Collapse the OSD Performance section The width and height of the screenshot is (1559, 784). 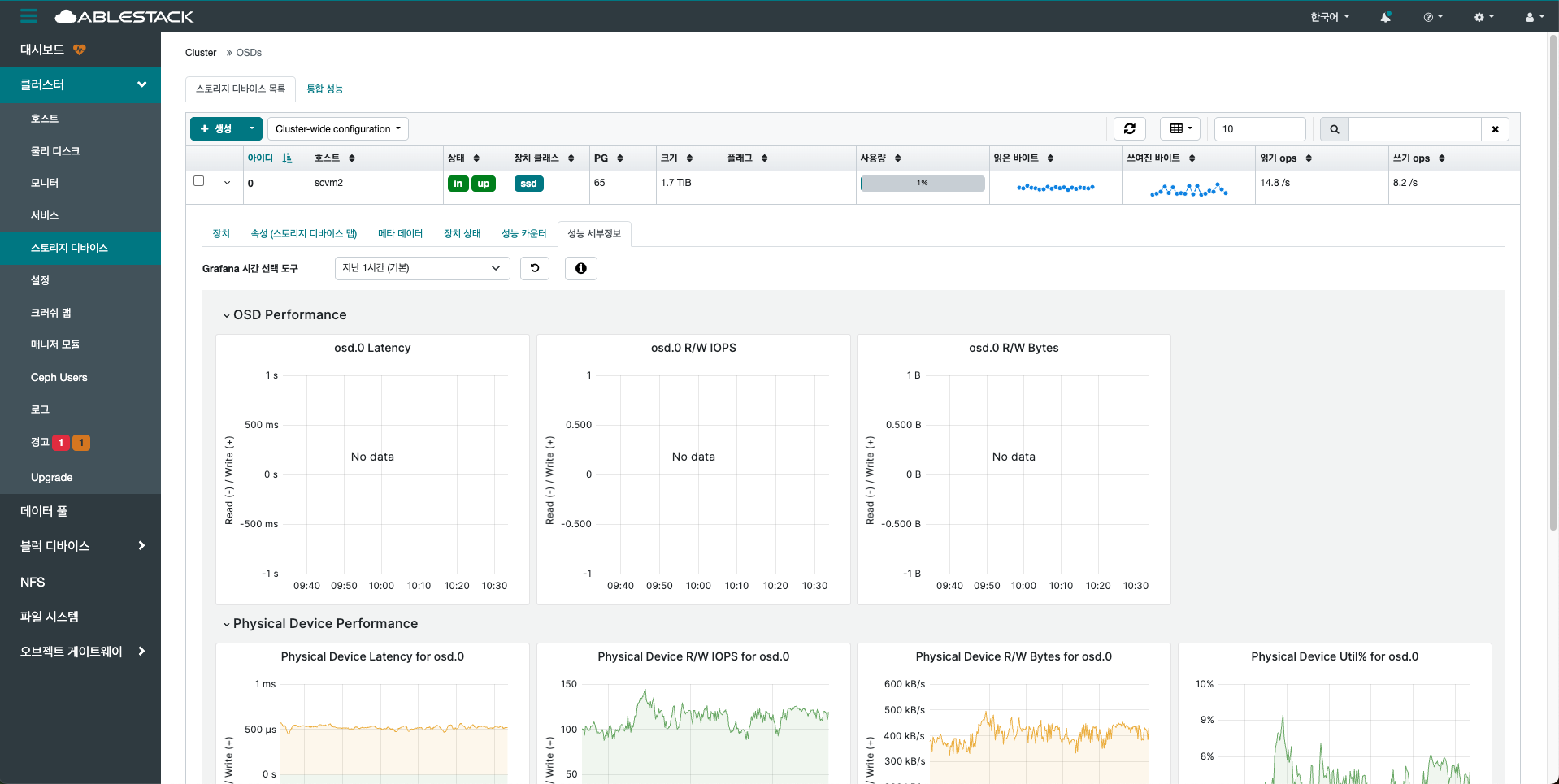pyautogui.click(x=227, y=315)
